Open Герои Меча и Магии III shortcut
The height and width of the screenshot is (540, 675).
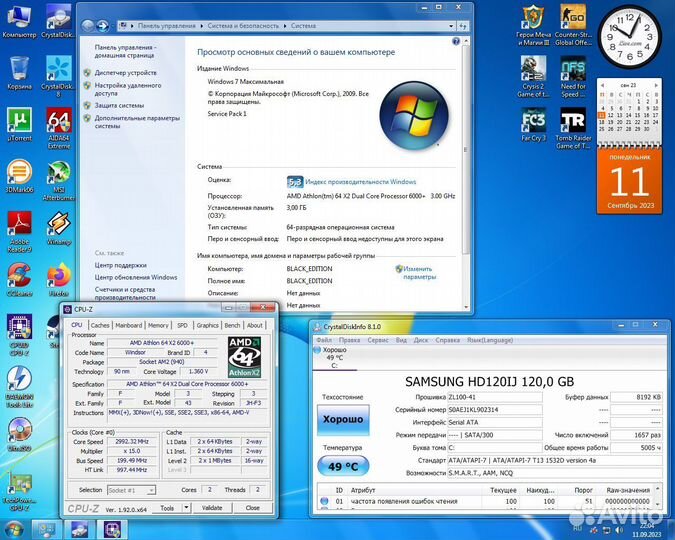point(533,25)
